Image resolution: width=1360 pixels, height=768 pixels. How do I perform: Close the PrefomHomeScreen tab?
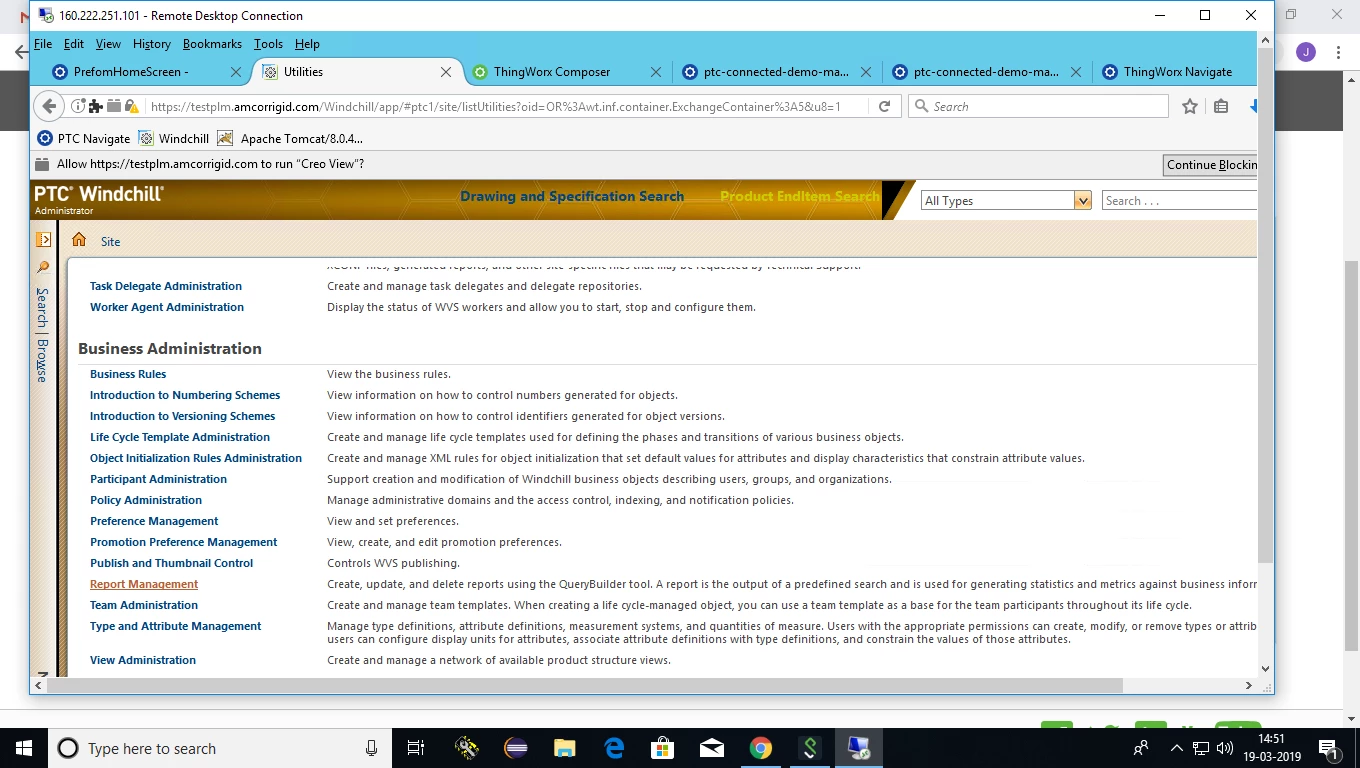[x=236, y=72]
